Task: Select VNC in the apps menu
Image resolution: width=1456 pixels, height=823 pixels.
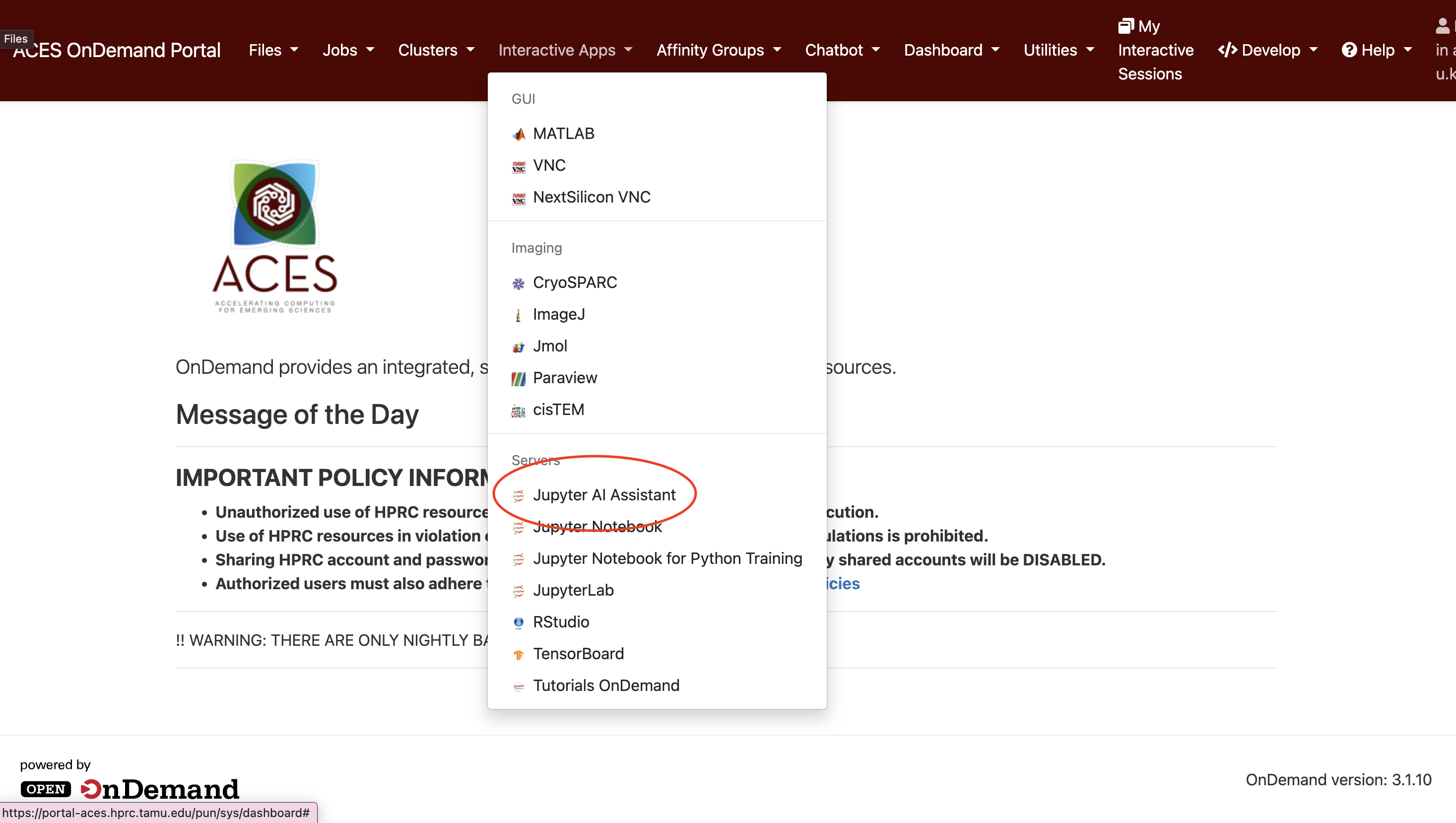Action: (x=657, y=166)
